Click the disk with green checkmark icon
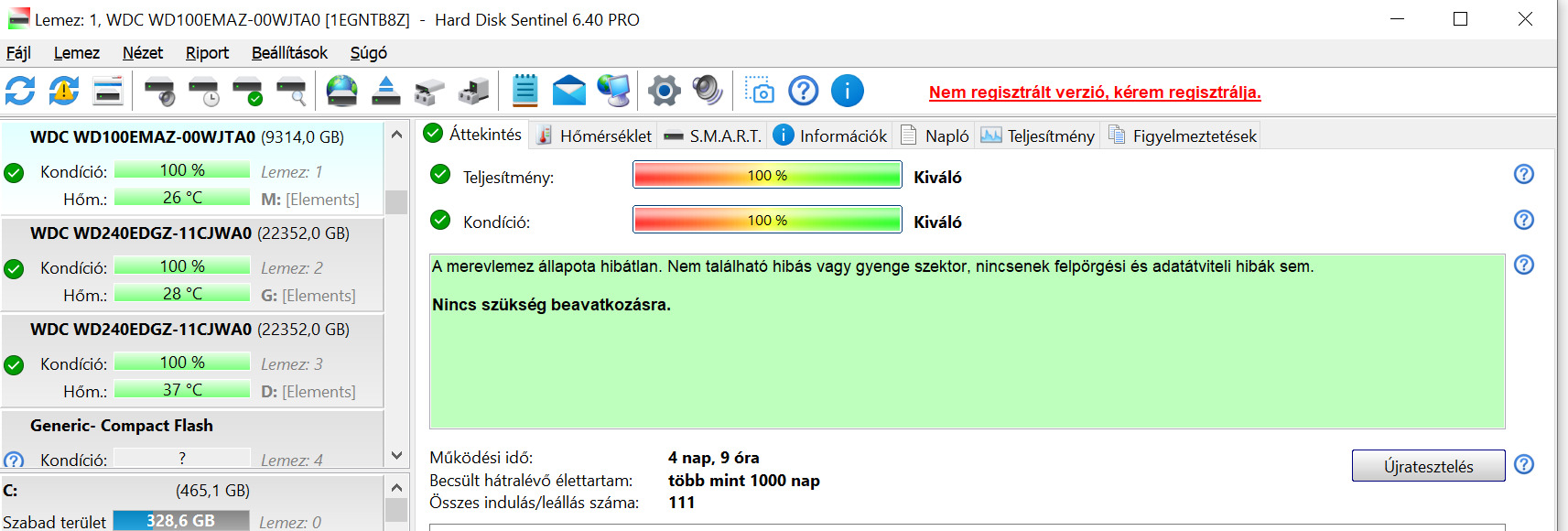This screenshot has height=531, width=1568. (248, 91)
